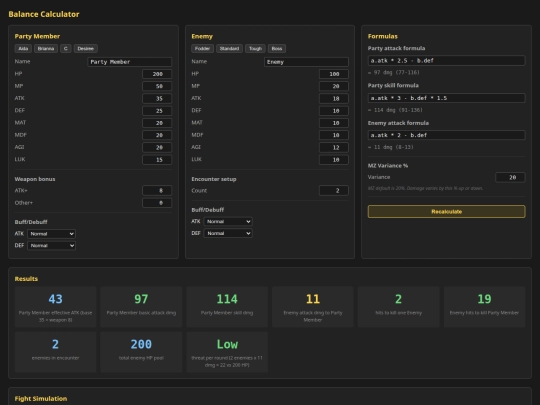Open Party Member DEF buff dropdown

[x=51, y=246]
